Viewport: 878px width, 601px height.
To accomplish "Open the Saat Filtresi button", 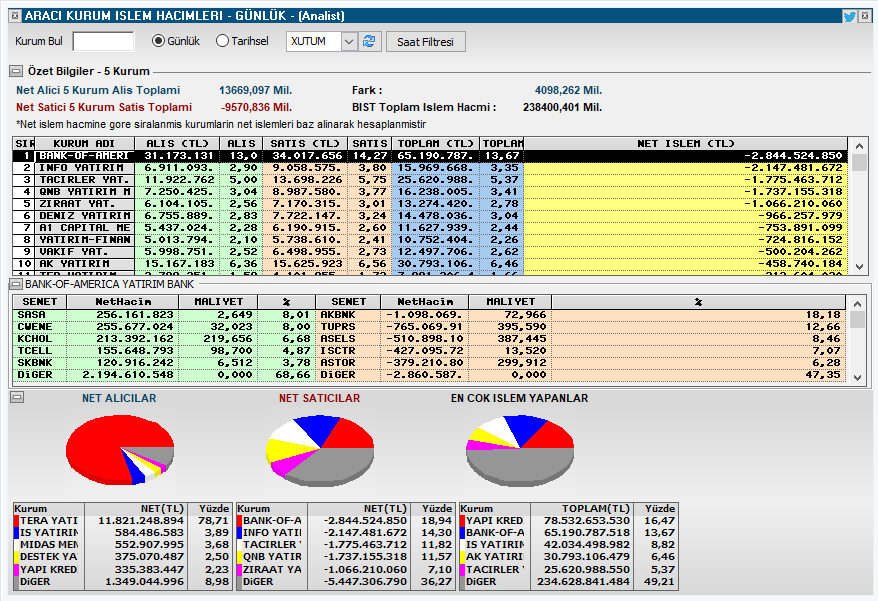I will tap(426, 42).
